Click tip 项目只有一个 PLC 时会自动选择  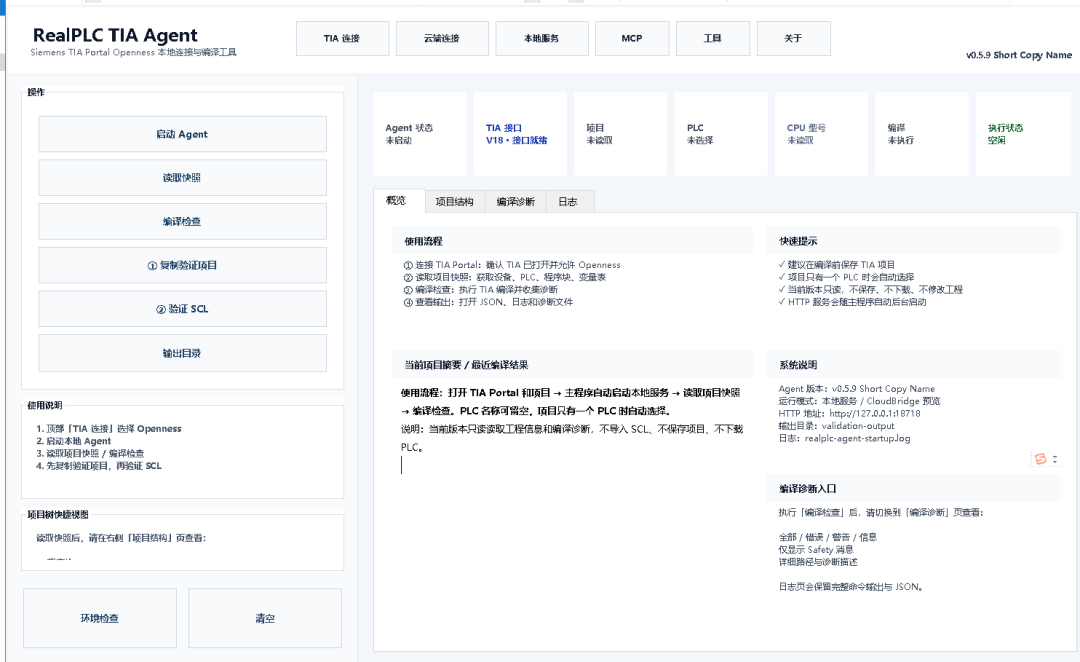point(847,278)
